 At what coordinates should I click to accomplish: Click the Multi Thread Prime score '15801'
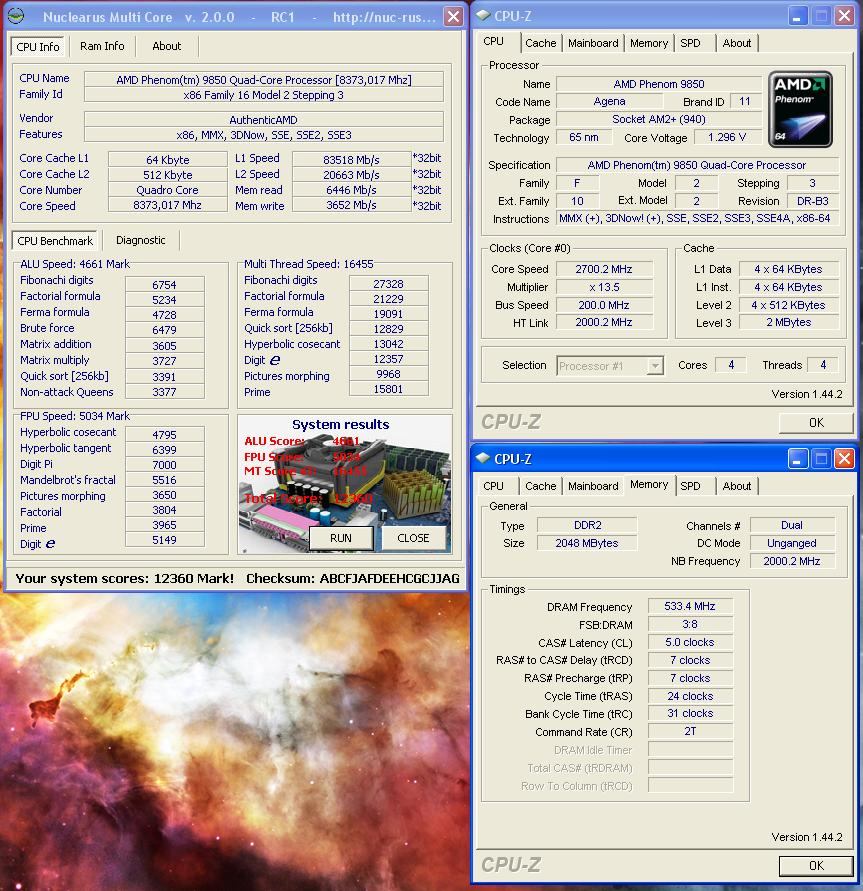click(389, 389)
